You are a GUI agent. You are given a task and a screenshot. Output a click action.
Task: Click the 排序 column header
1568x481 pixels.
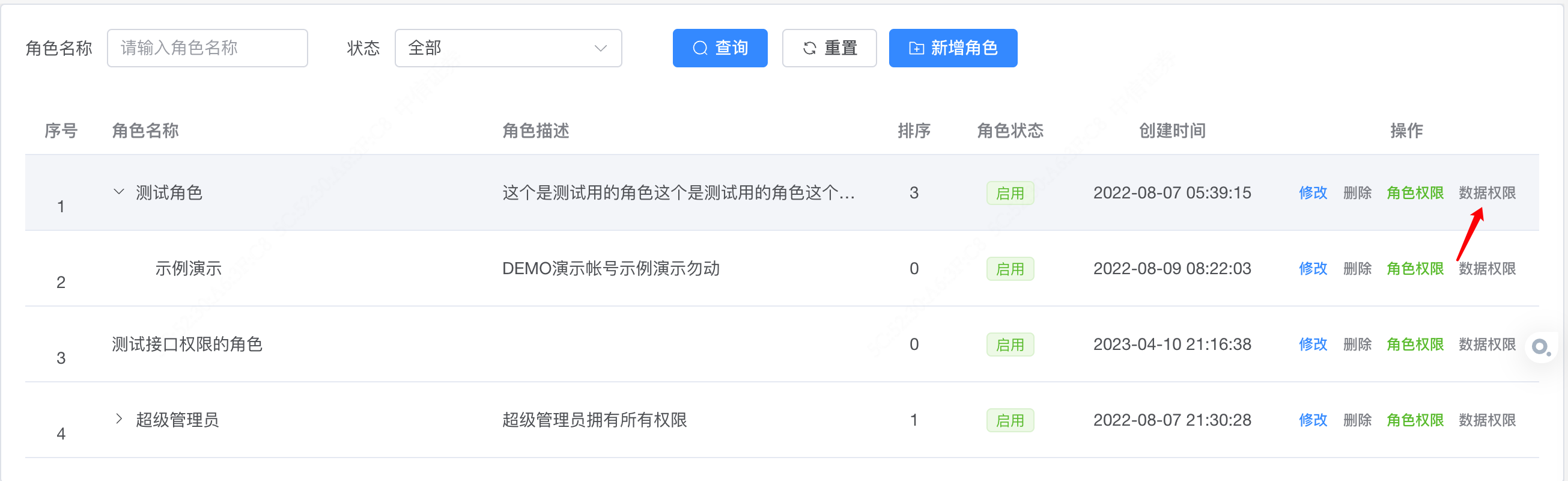914,130
